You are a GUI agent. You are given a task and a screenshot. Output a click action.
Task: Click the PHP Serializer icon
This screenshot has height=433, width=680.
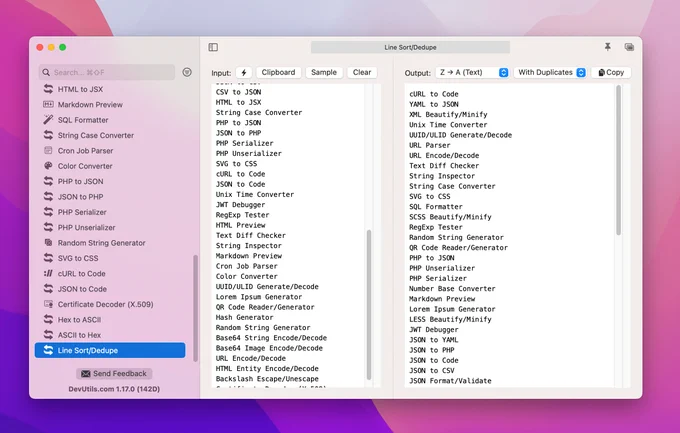point(48,212)
